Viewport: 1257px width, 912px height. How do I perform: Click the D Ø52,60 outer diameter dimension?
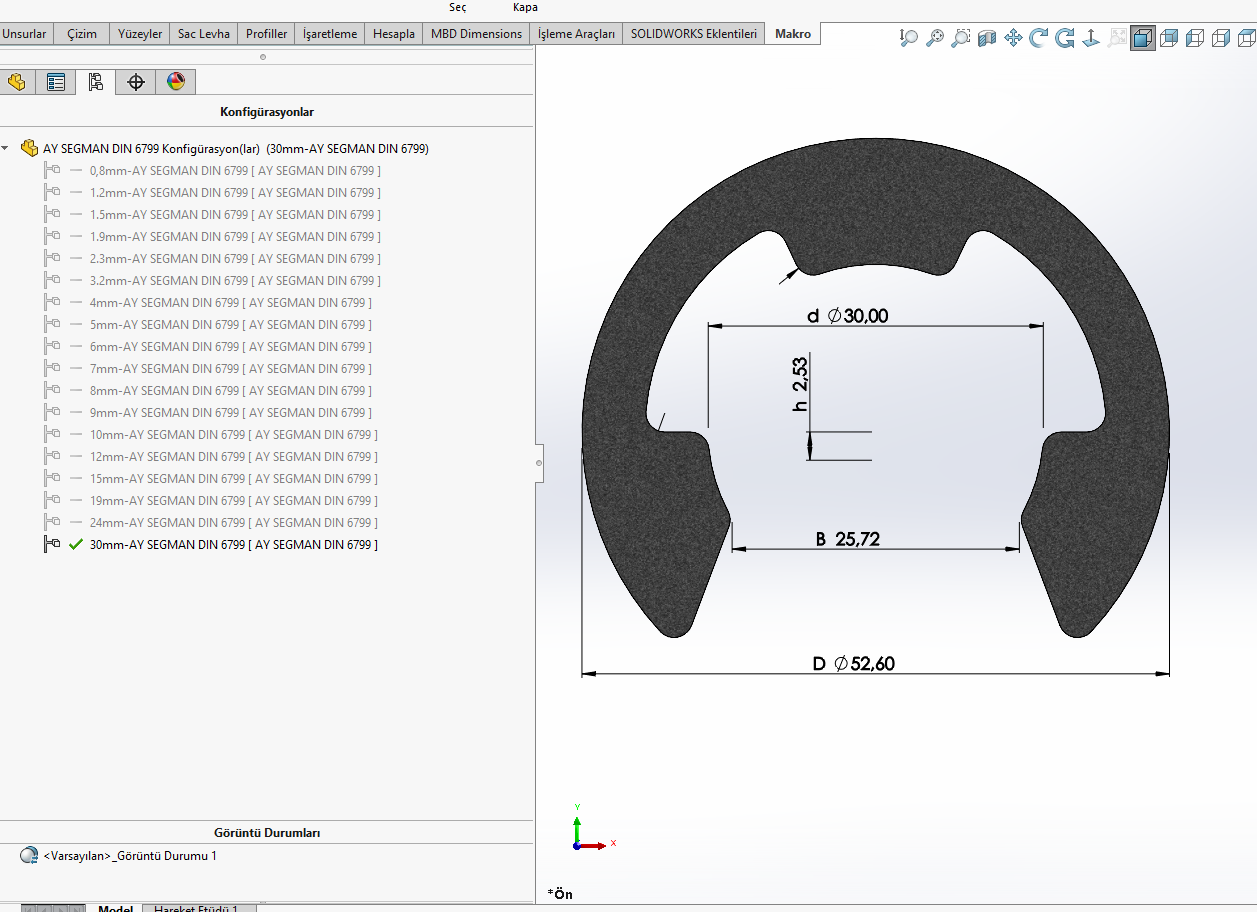click(x=853, y=664)
